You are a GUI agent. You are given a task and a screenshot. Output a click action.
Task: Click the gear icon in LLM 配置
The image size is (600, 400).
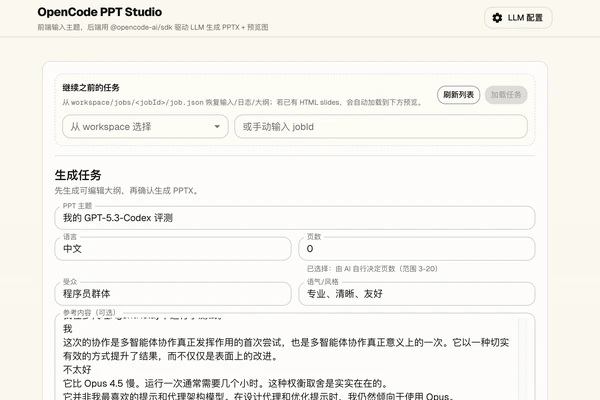(497, 18)
